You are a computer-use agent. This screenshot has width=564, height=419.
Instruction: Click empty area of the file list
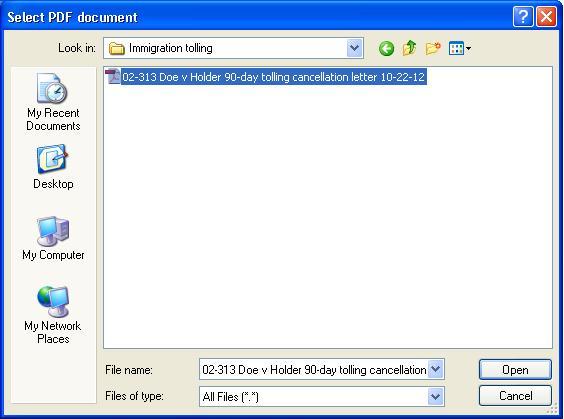[x=327, y=216]
